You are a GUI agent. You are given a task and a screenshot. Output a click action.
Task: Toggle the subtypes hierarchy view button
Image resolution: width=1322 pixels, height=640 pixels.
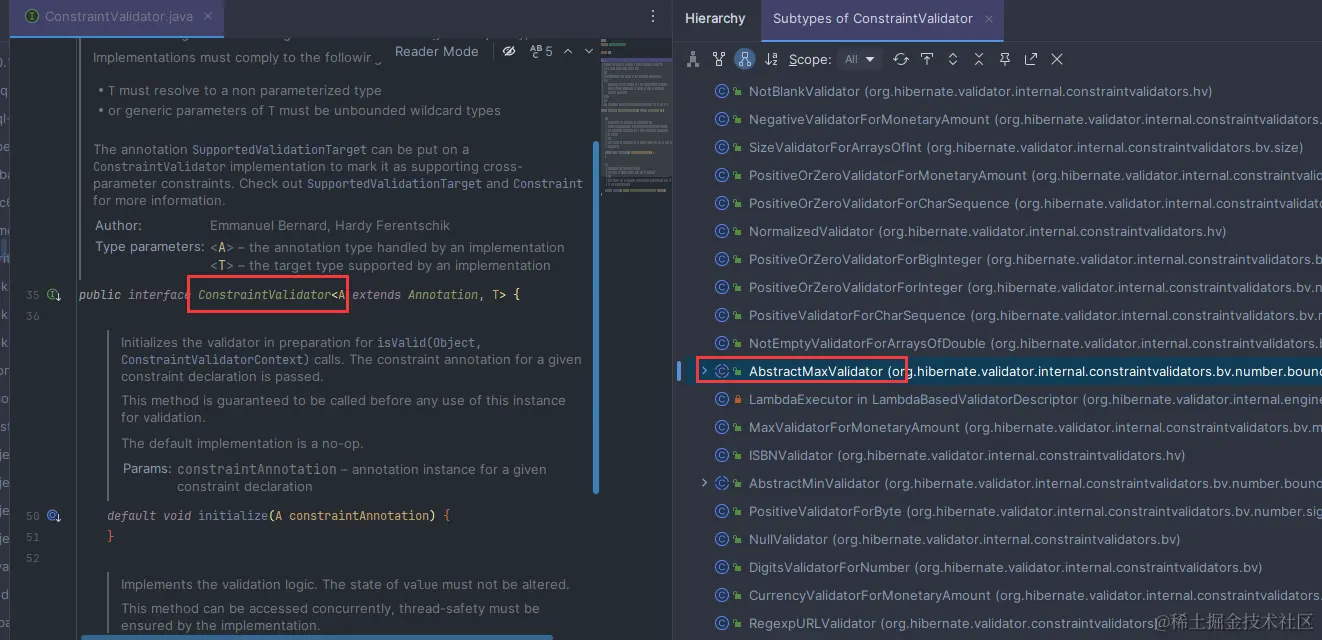coord(744,59)
